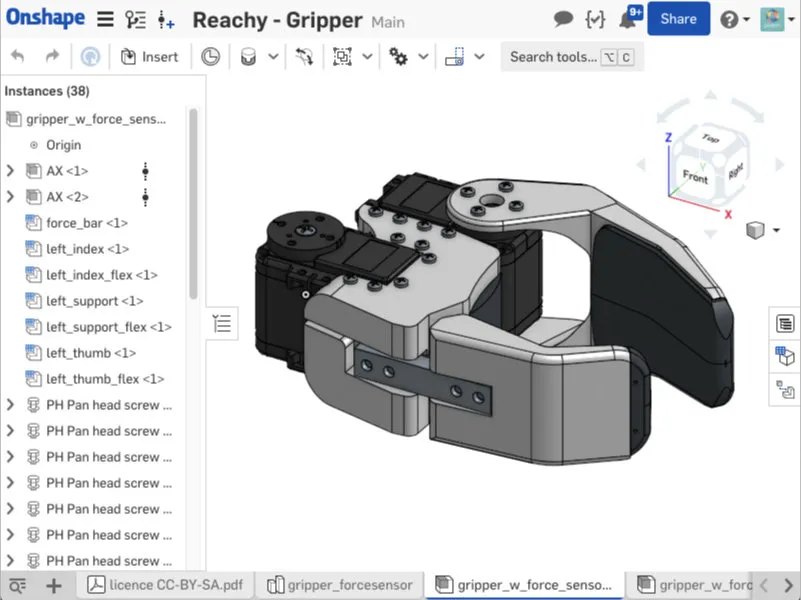Expand the AX <1> subassembly
Screen dimensions: 801x600
tap(10, 171)
